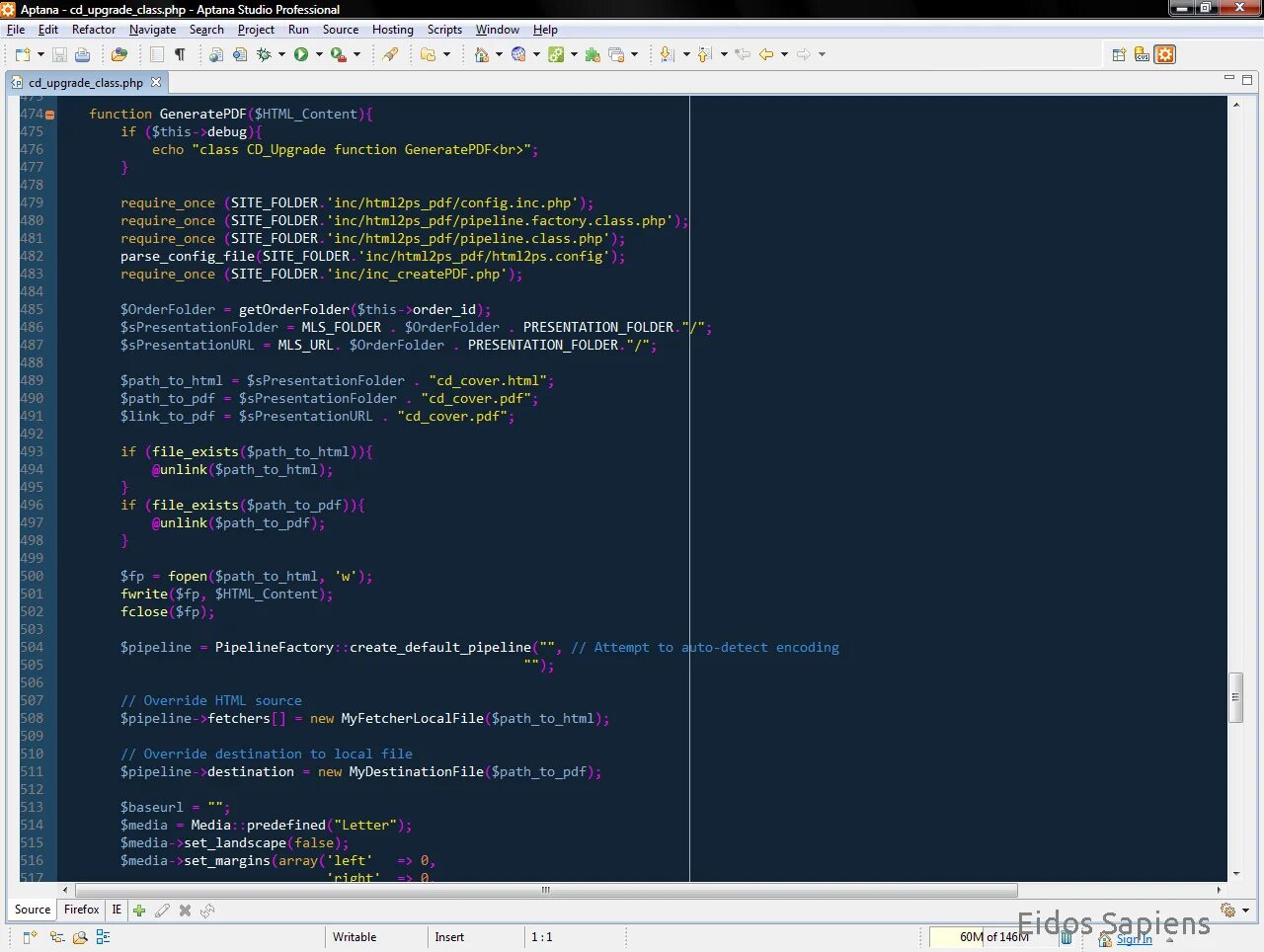Click the Open folder toolbar icon
Screen dimensions: 1264x952
click(119, 54)
